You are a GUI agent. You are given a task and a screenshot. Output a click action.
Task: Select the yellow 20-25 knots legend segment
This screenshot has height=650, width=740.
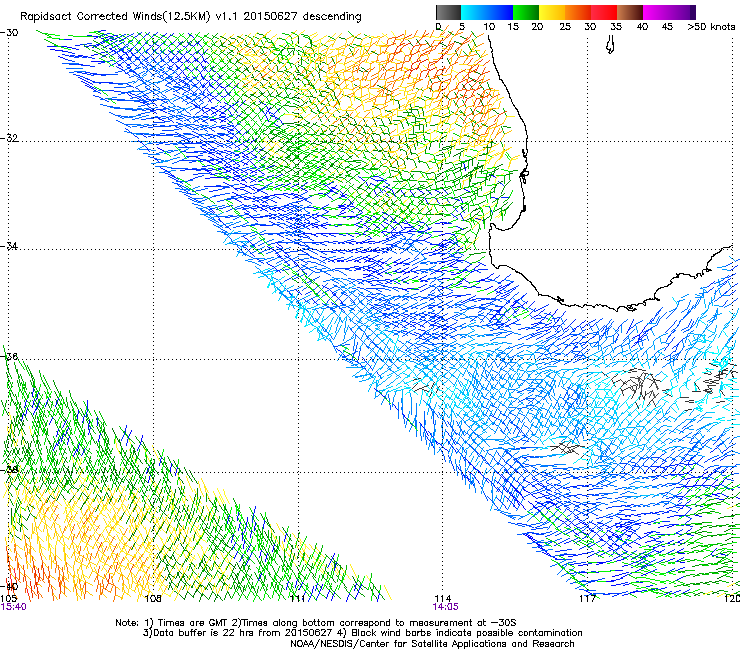tap(552, 12)
